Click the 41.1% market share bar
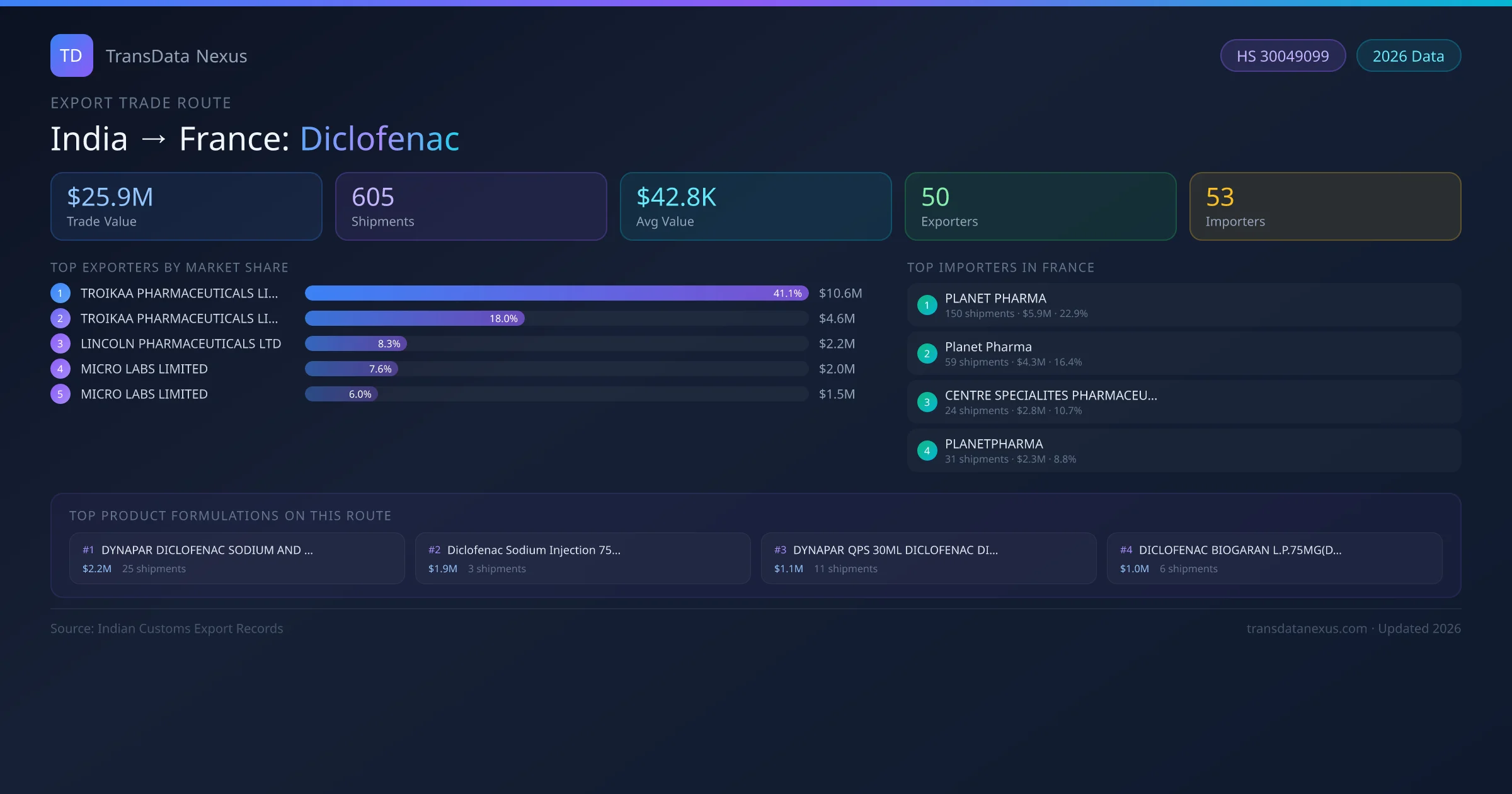The width and height of the screenshot is (1512, 794). point(556,293)
